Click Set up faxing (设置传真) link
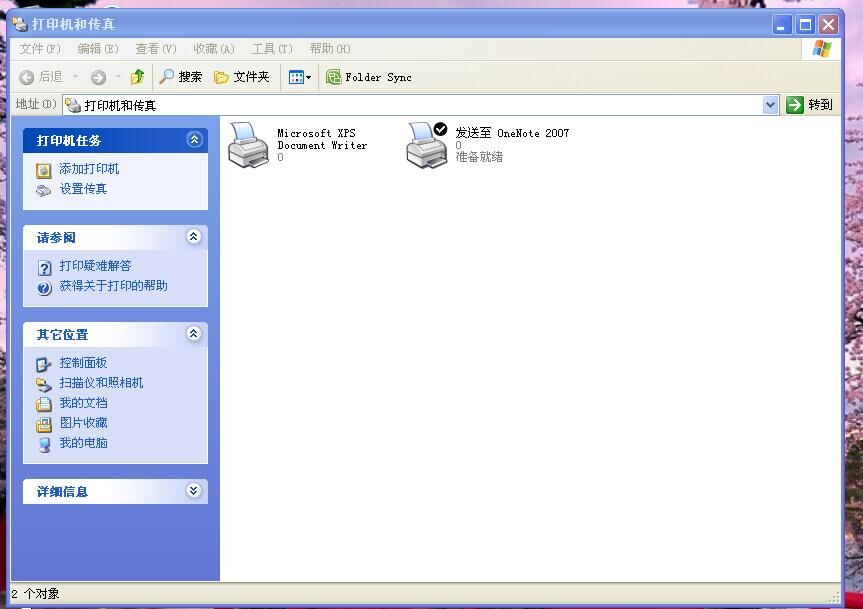This screenshot has height=609, width=863. pos(83,189)
